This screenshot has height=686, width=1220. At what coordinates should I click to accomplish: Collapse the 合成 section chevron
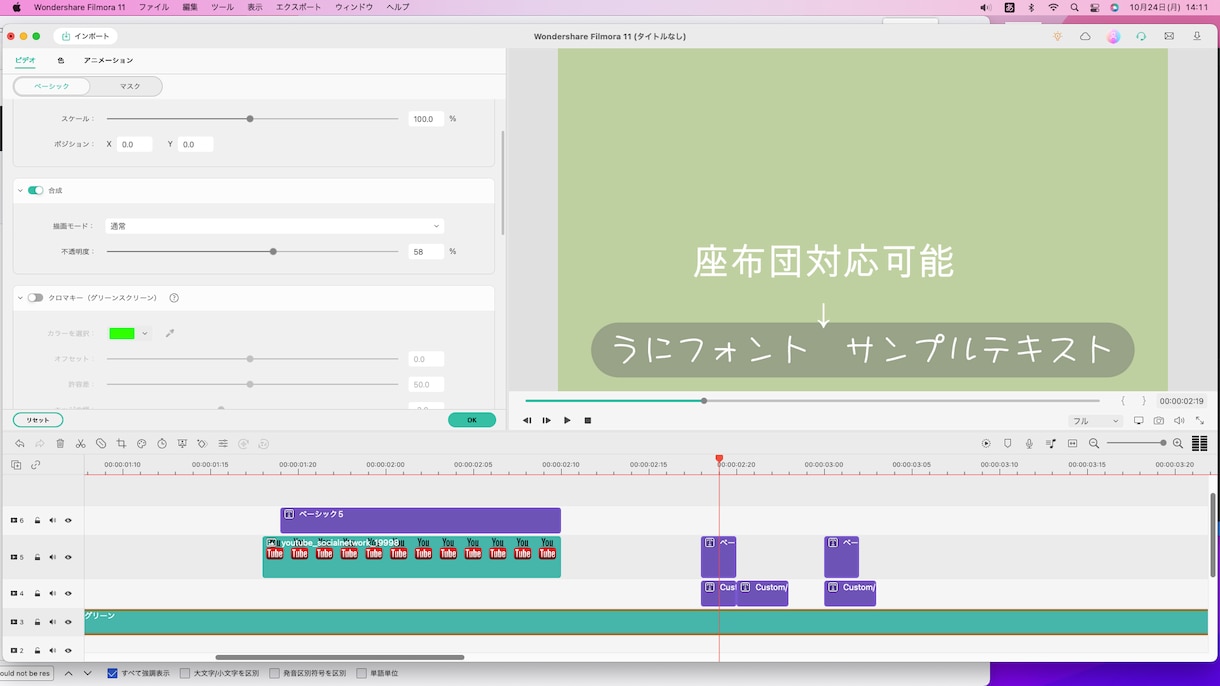20,190
